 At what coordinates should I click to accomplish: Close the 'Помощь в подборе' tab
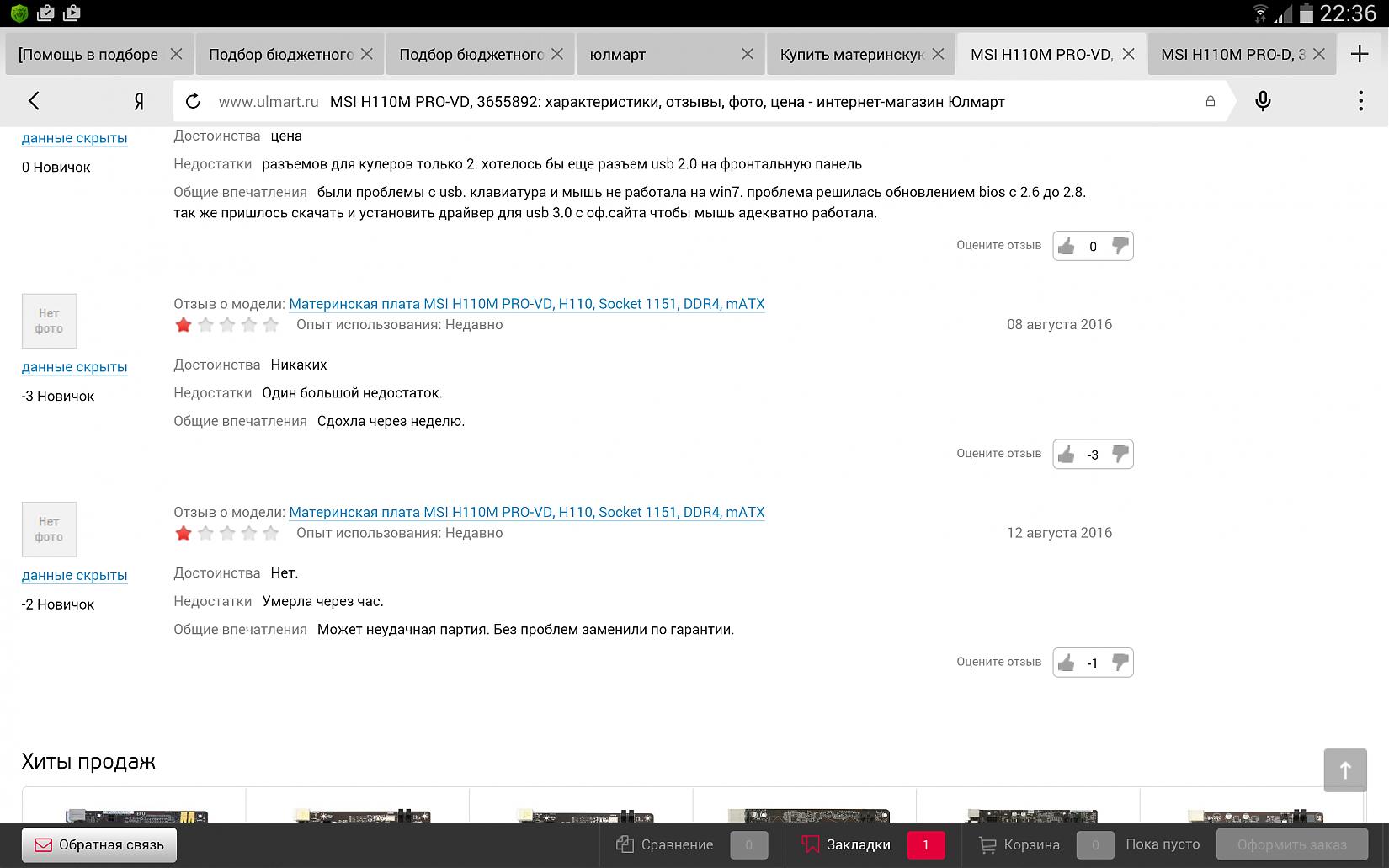pos(176,54)
